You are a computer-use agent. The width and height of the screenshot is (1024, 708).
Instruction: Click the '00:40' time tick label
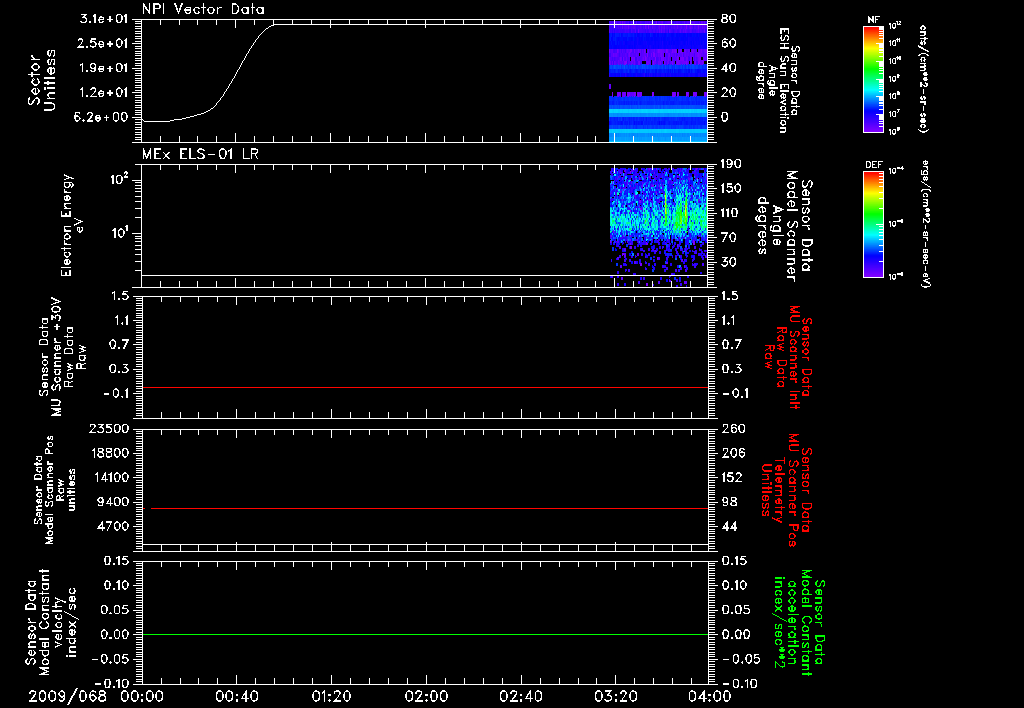(x=236, y=696)
